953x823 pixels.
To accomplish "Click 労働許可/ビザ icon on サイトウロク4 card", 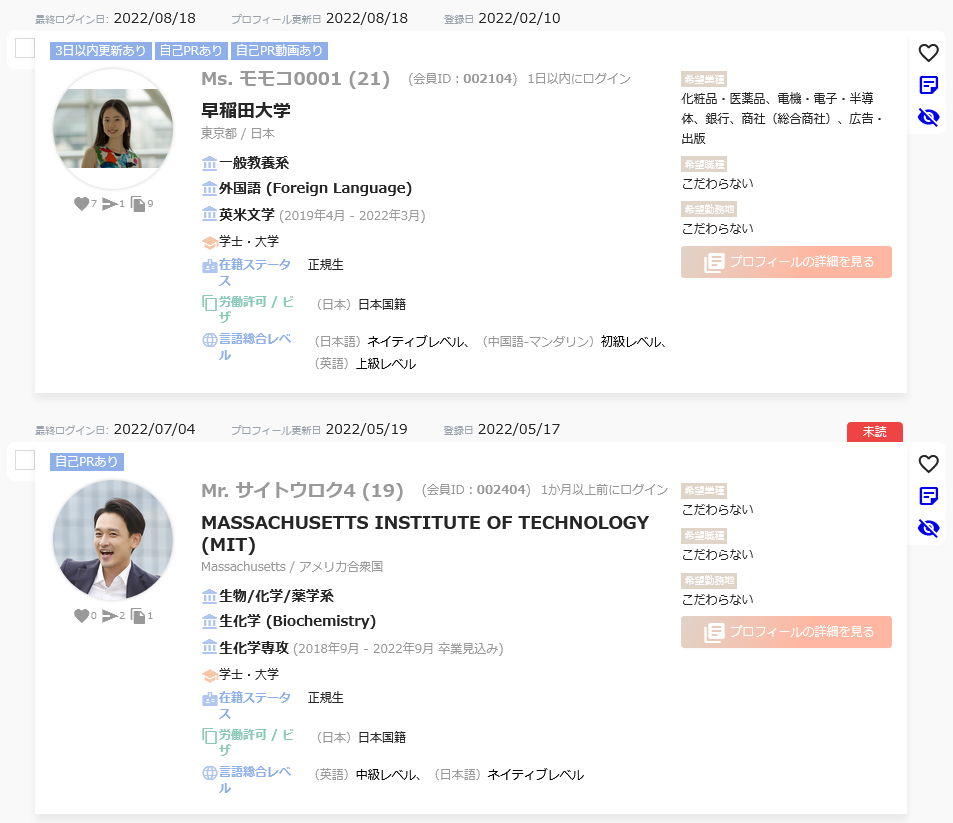I will pos(209,735).
